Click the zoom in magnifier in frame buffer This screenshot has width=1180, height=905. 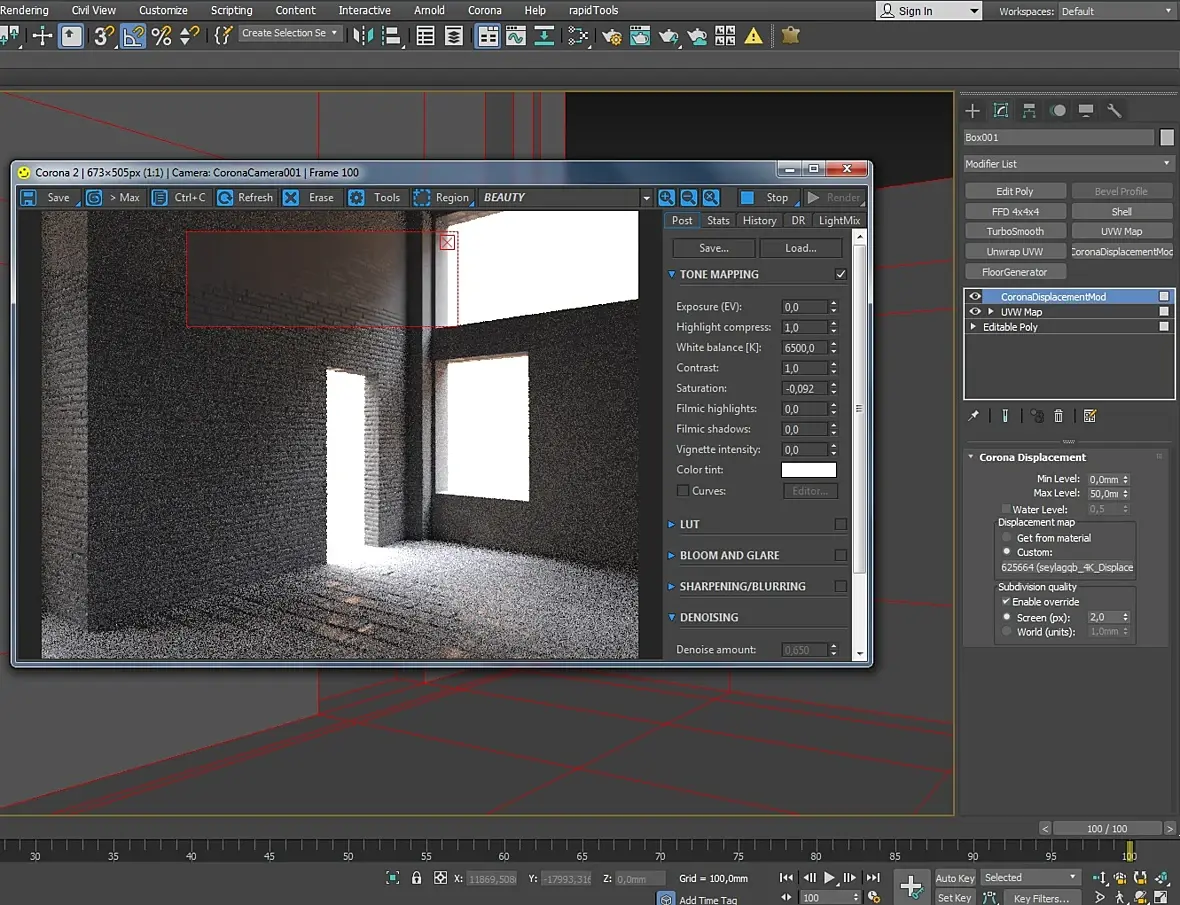666,197
